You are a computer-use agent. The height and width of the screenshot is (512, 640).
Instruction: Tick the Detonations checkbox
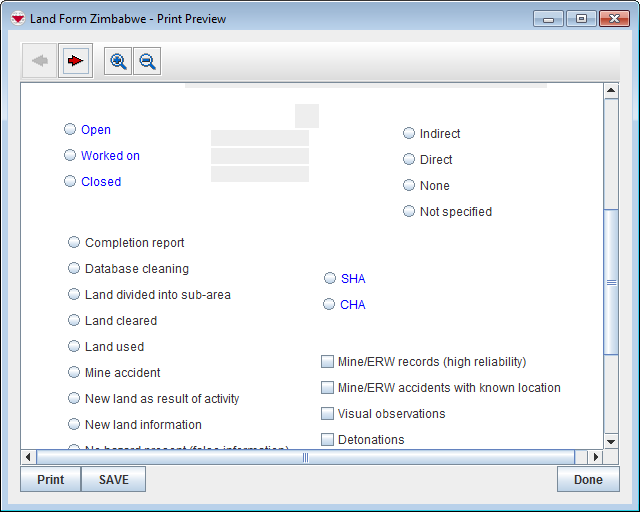coord(327,439)
